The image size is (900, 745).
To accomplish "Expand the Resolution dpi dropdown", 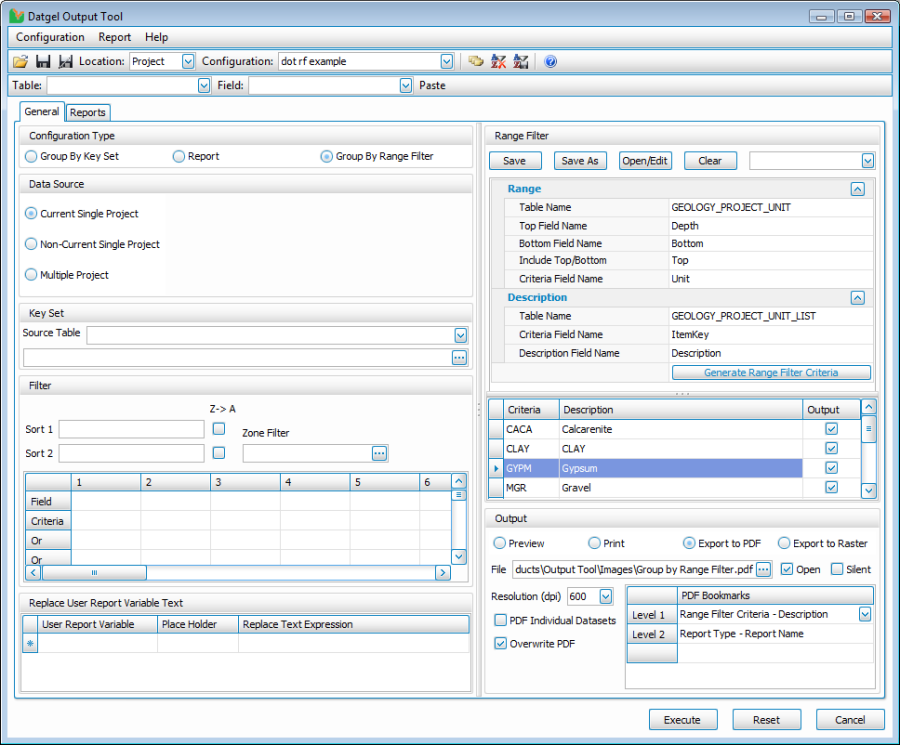I will pyautogui.click(x=605, y=597).
